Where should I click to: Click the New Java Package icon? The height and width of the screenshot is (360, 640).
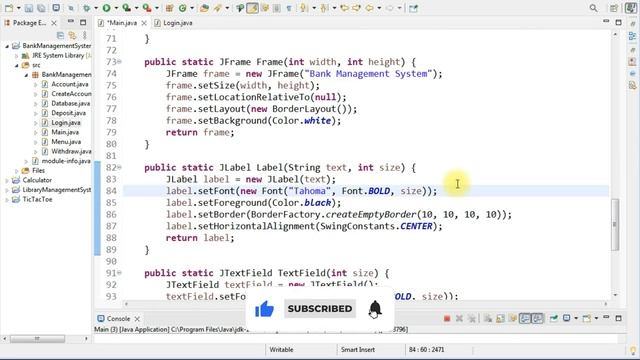coord(169,8)
